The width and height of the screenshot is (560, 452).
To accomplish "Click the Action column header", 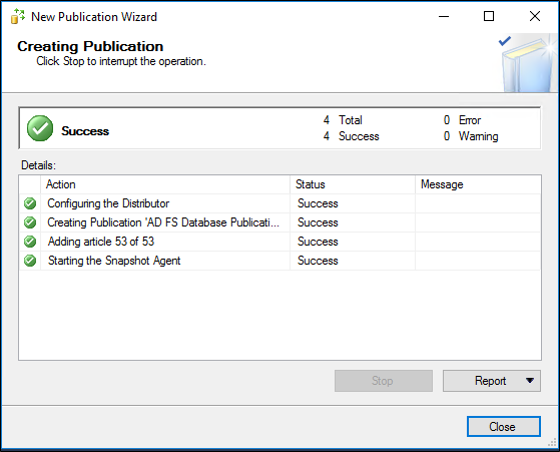I will pyautogui.click(x=165, y=185).
